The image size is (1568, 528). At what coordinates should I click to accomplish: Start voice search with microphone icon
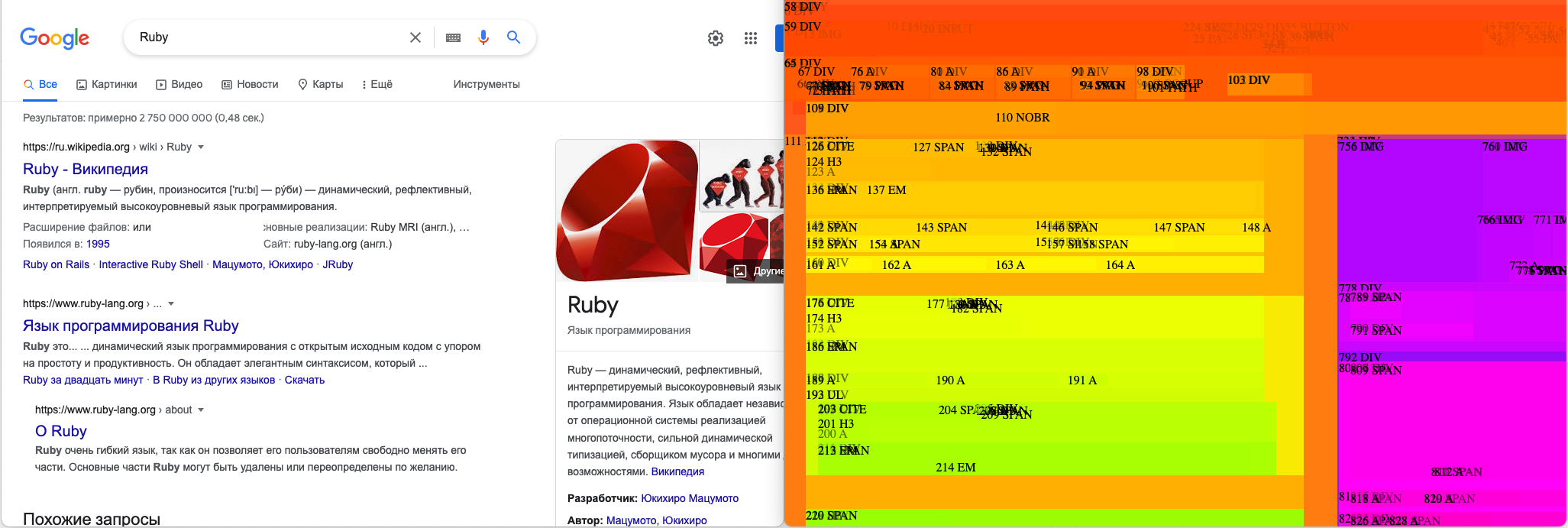[483, 37]
